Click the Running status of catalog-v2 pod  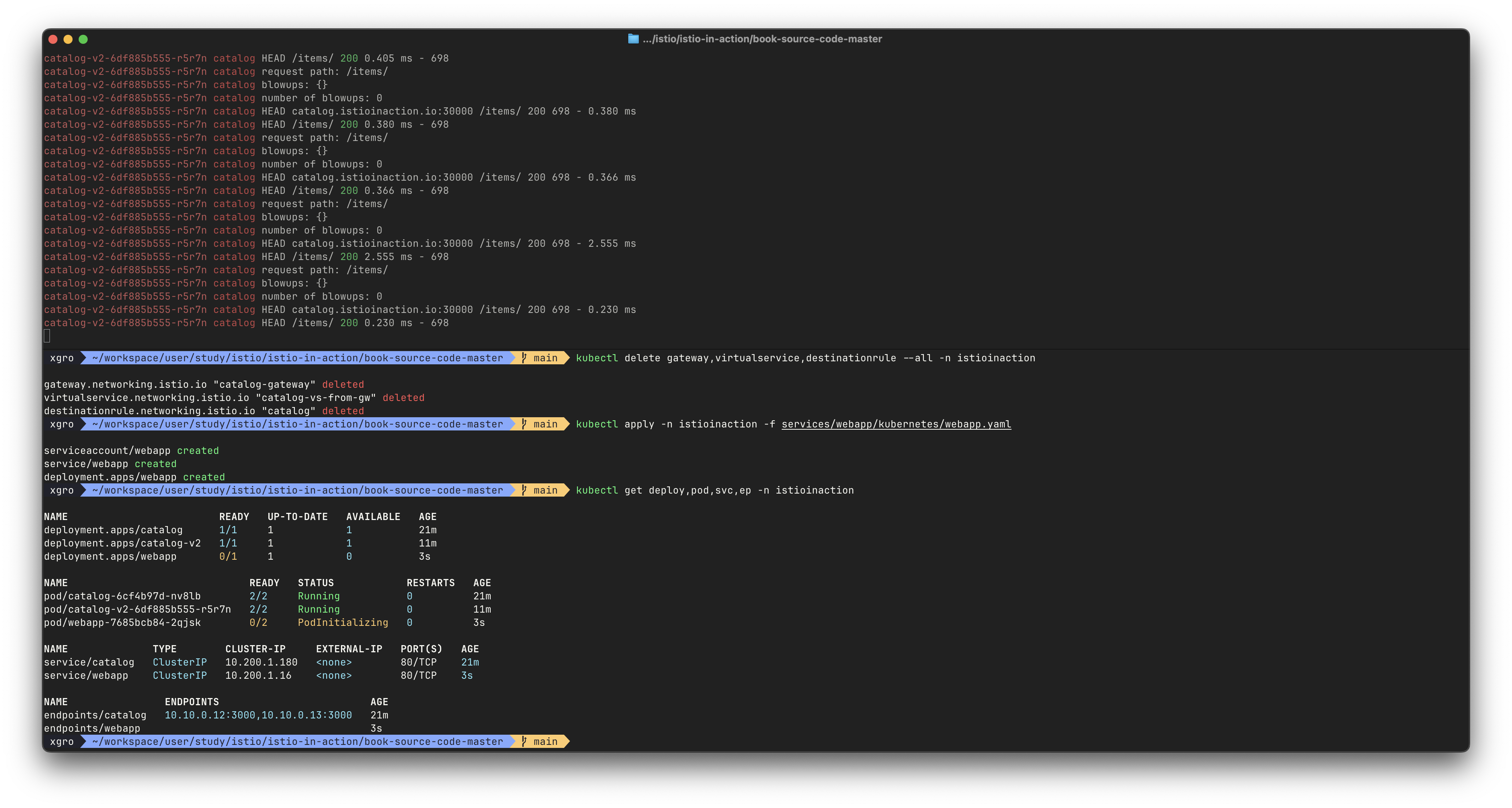[319, 610]
